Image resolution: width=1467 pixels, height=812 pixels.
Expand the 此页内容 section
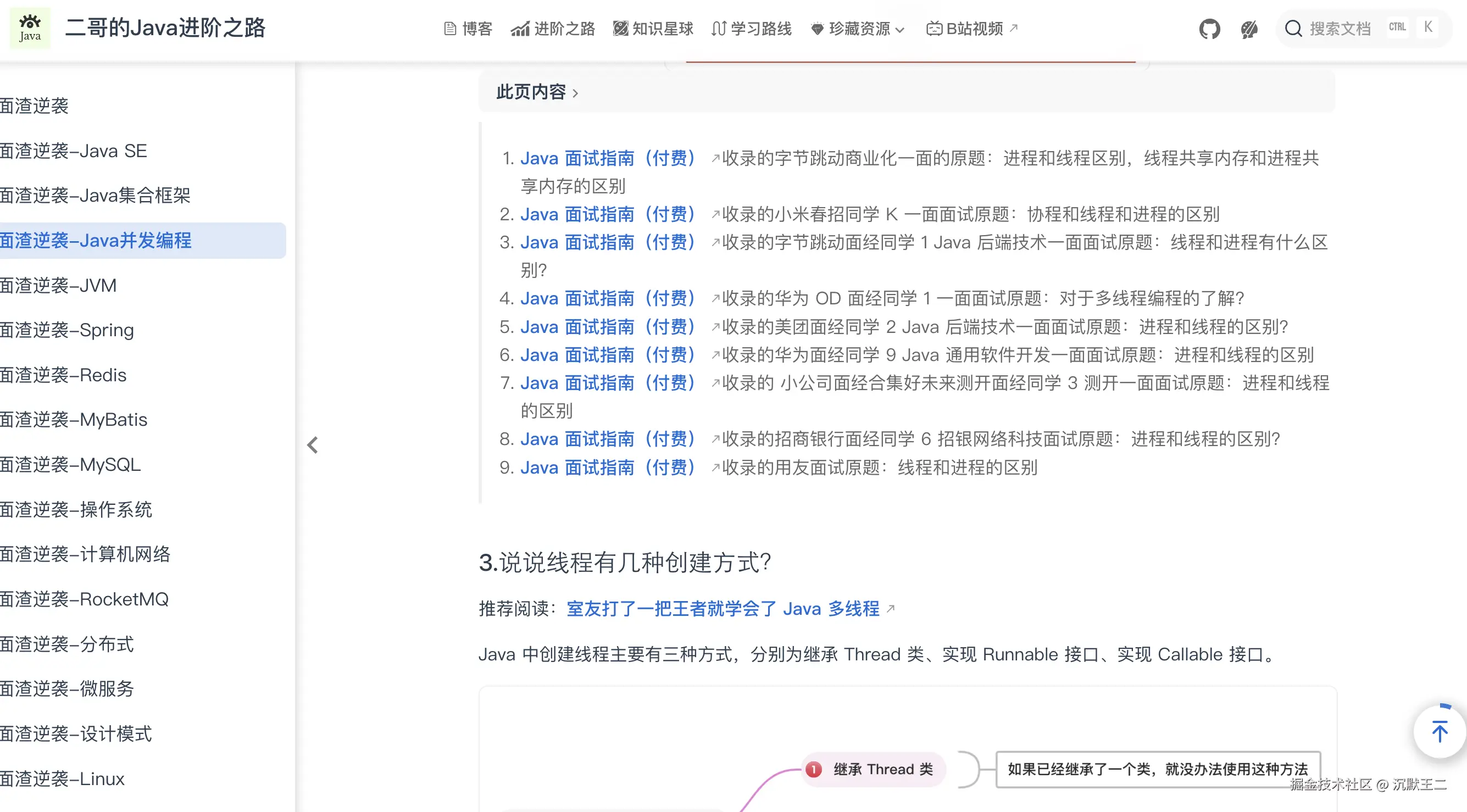tap(536, 92)
